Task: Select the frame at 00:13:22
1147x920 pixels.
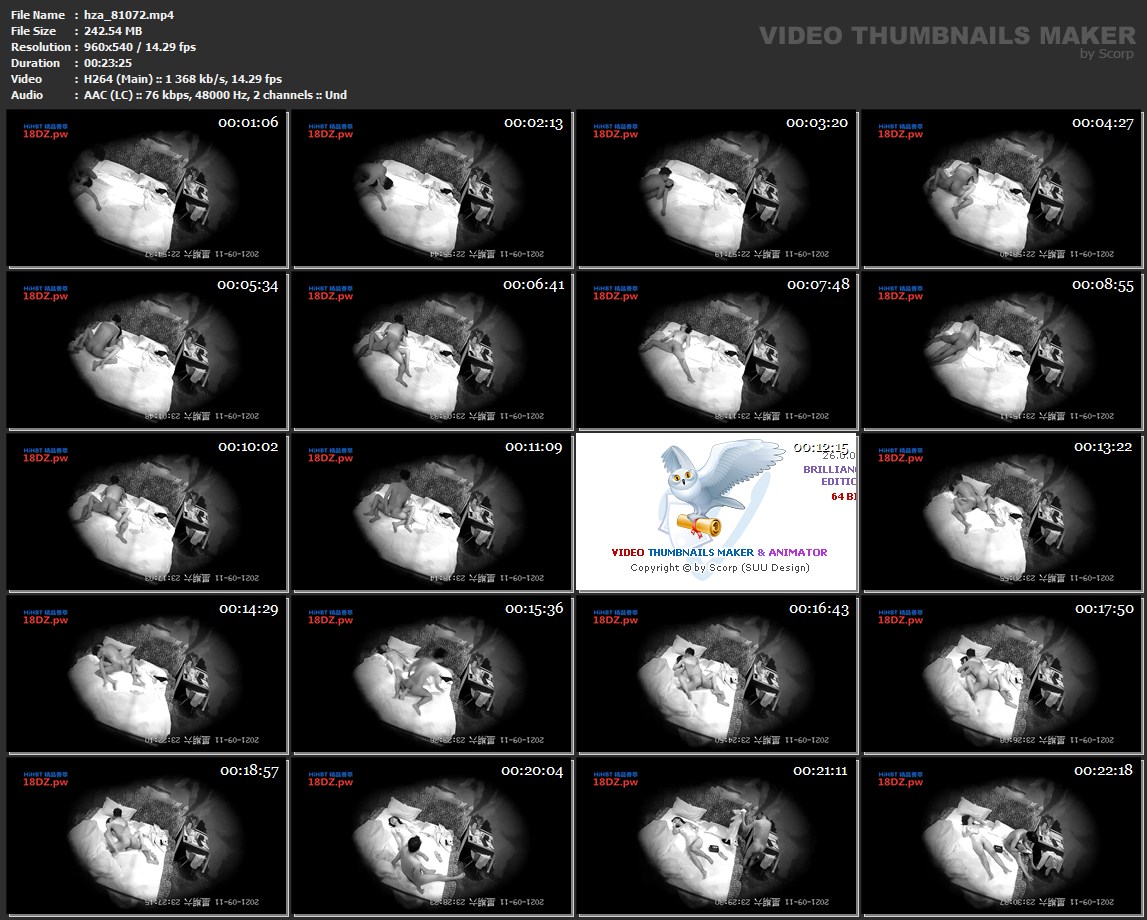Action: click(1001, 513)
